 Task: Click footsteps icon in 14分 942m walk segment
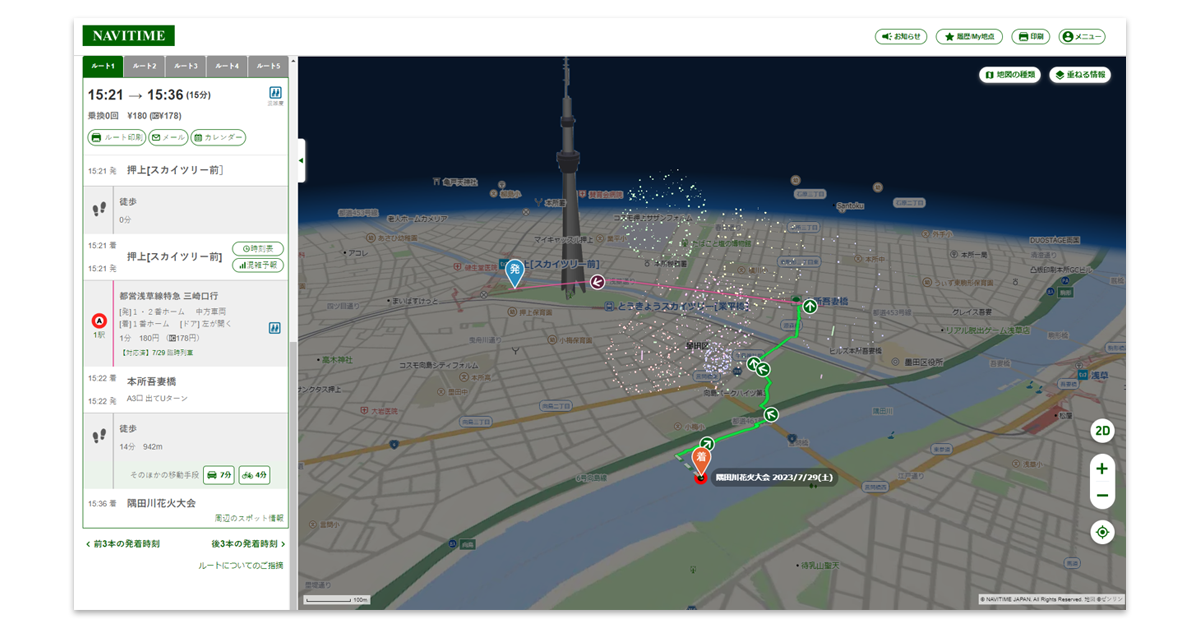(99, 438)
